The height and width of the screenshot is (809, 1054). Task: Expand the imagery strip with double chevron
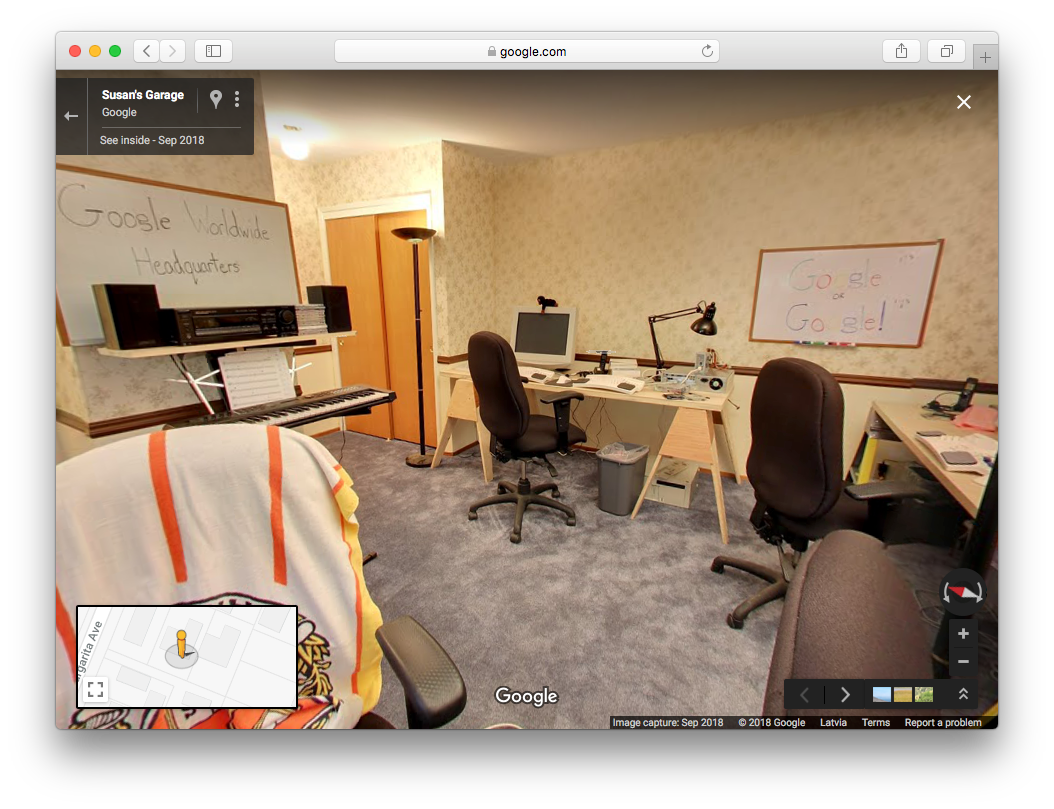[963, 694]
